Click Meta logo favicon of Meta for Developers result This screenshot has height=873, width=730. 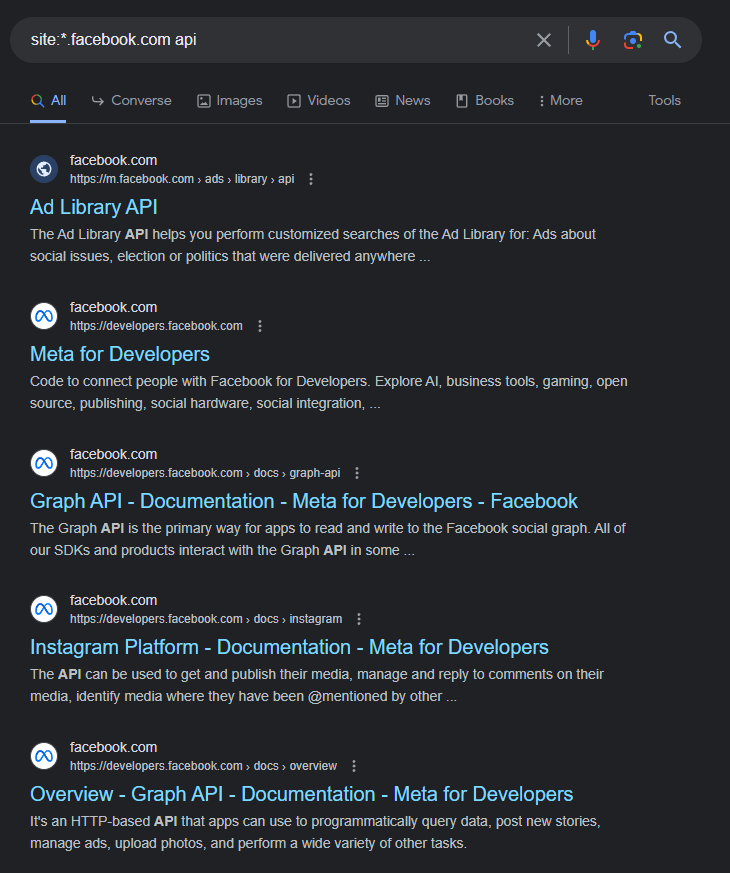(44, 316)
